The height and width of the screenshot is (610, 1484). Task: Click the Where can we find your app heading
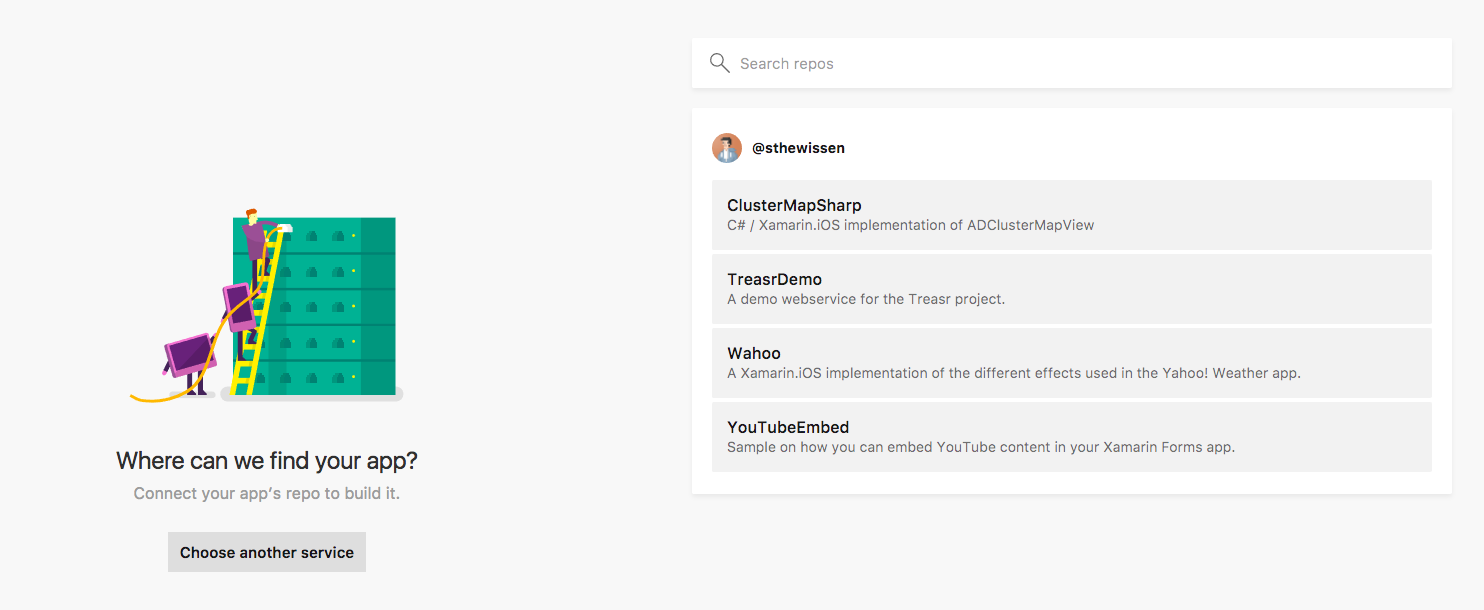[266, 460]
